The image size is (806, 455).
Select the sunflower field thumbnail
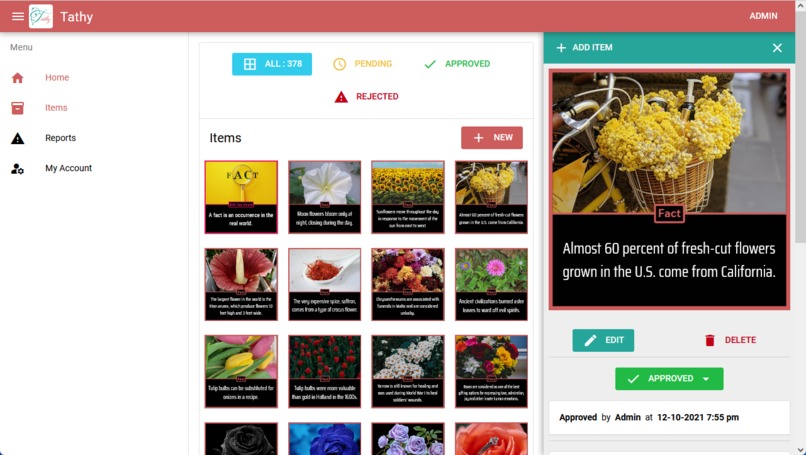[408, 197]
